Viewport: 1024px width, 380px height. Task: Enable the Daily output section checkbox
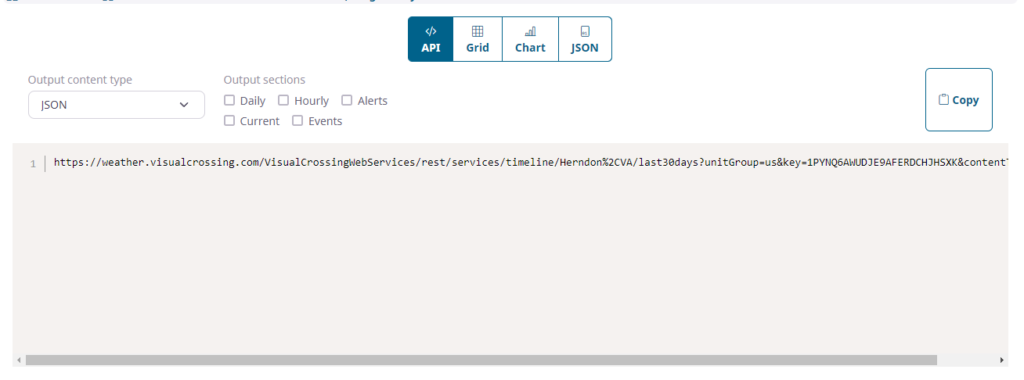pyautogui.click(x=229, y=101)
